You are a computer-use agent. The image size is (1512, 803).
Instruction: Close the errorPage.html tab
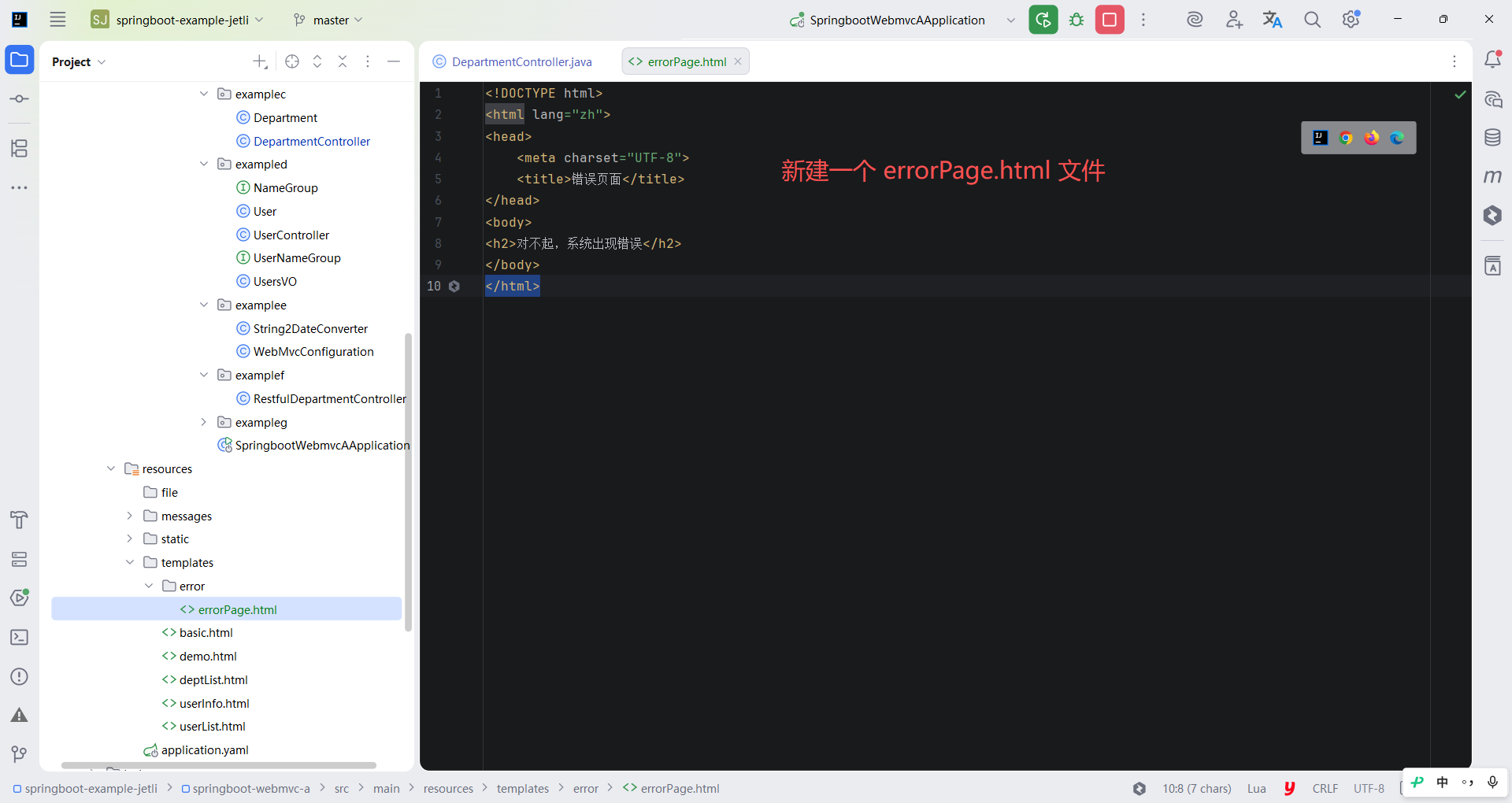[738, 61]
